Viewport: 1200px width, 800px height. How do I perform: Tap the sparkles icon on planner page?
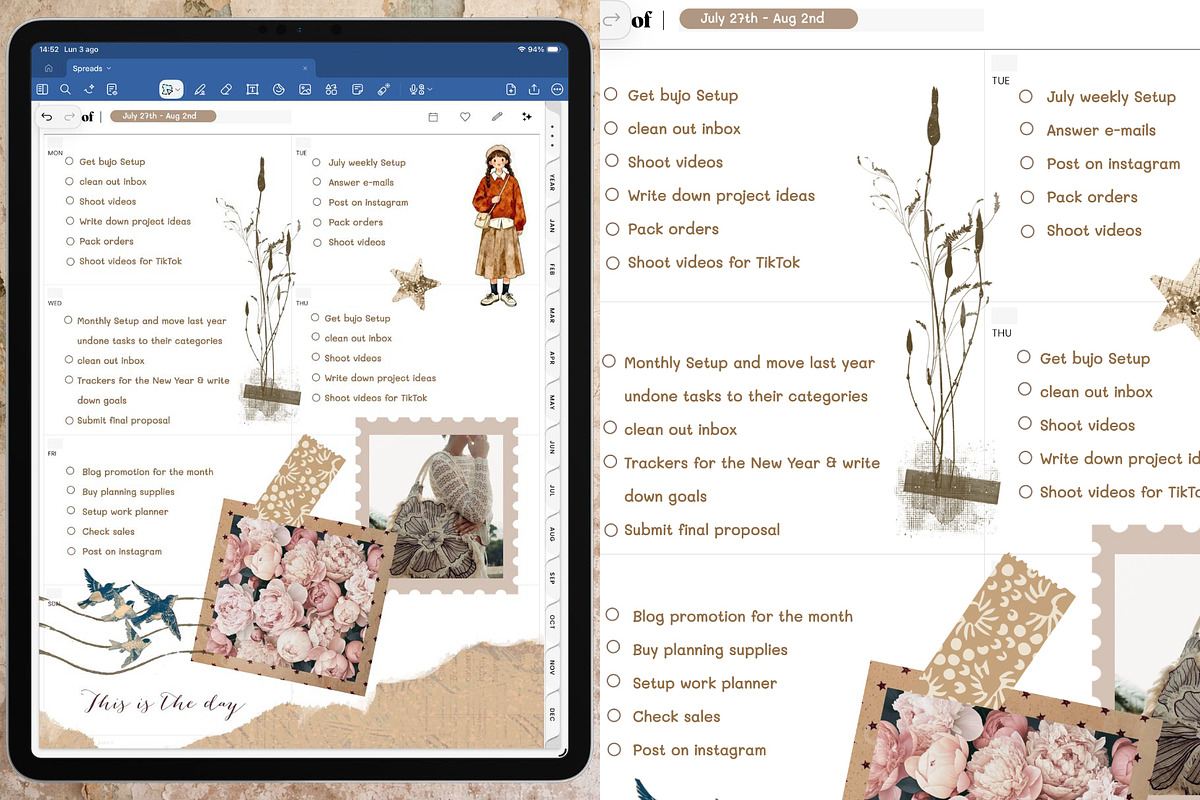[x=527, y=117]
